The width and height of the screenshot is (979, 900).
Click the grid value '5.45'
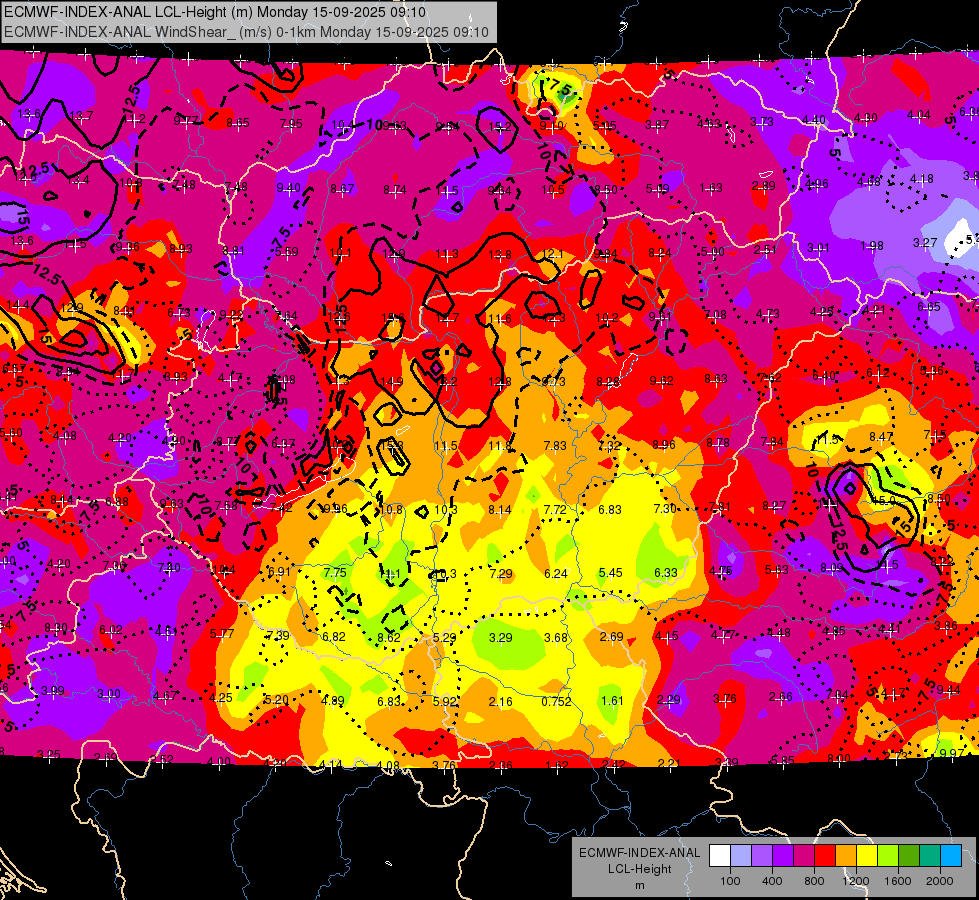pyautogui.click(x=611, y=573)
